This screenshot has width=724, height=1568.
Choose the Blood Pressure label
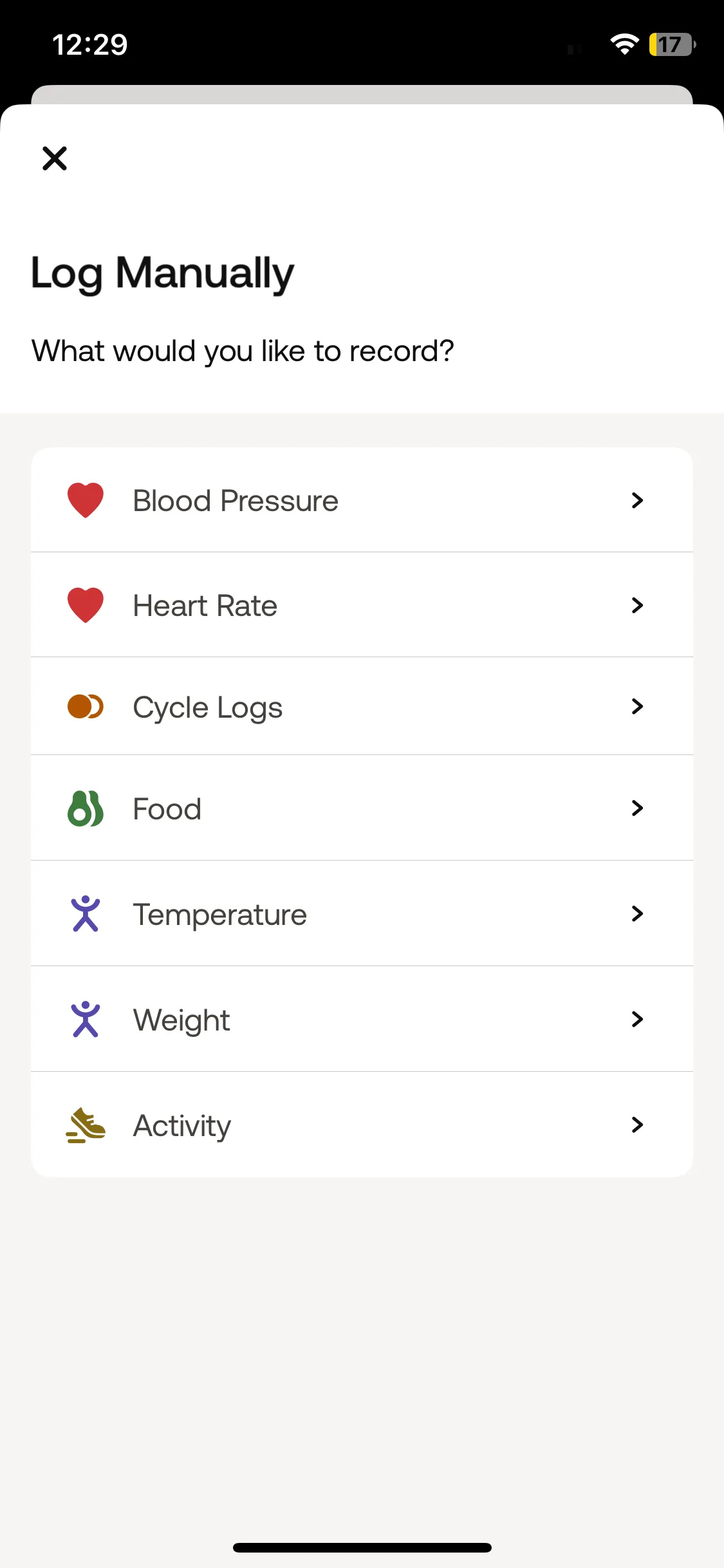click(x=236, y=501)
